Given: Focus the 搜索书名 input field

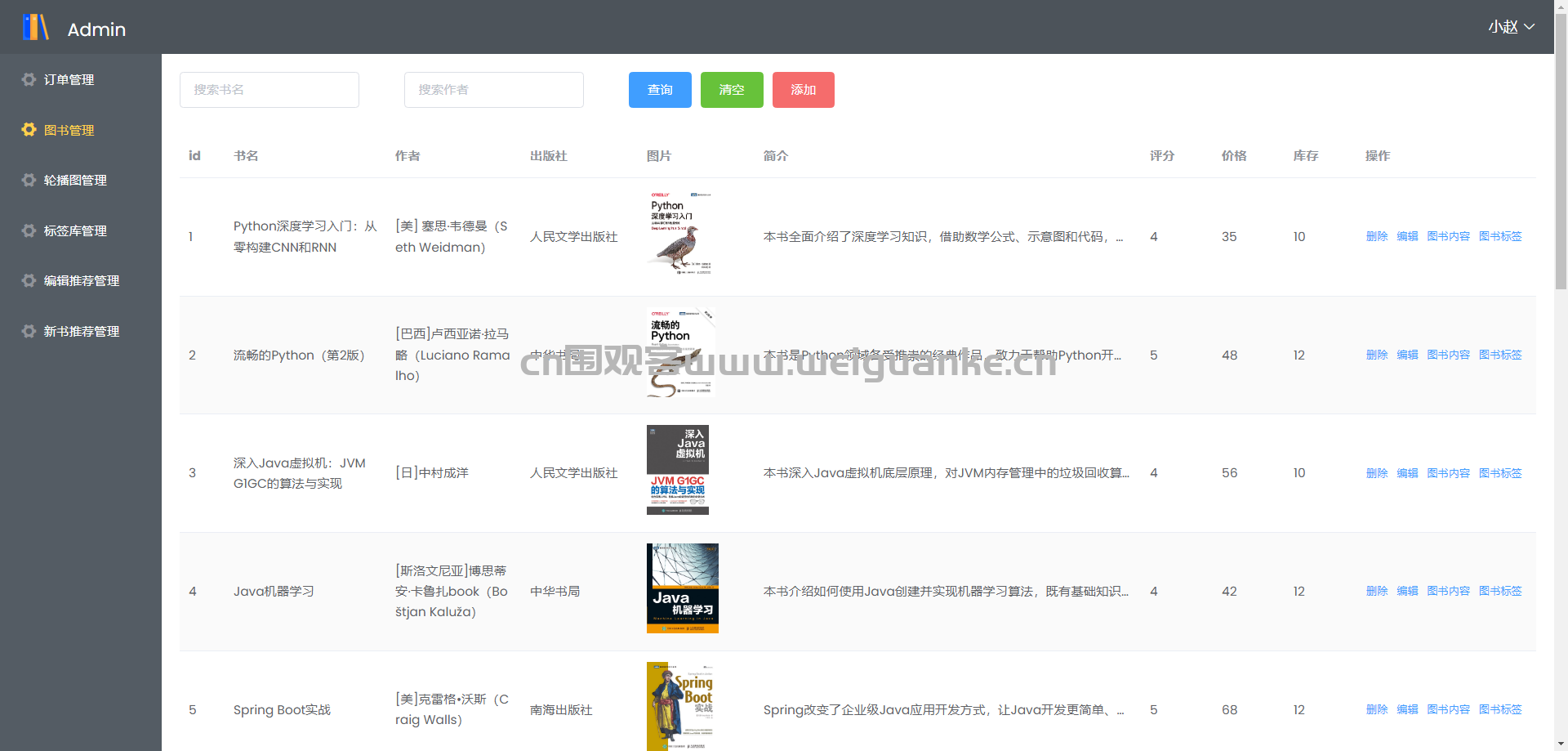Looking at the screenshot, I should click(269, 90).
